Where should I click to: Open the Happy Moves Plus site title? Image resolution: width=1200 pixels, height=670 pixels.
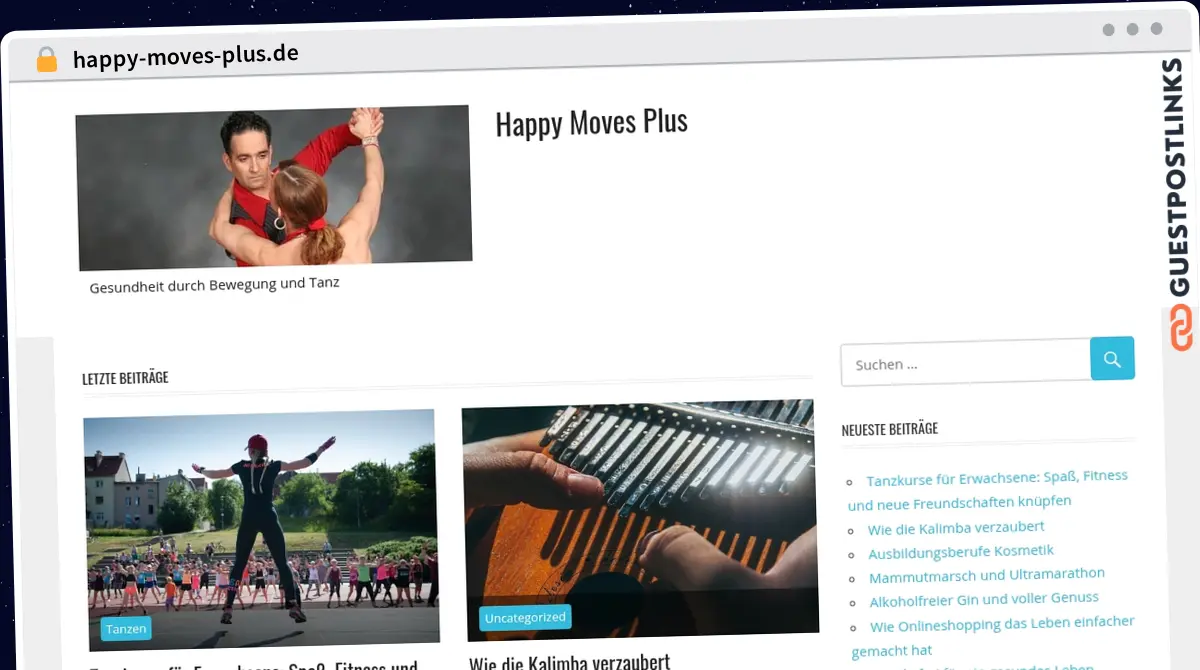[591, 122]
